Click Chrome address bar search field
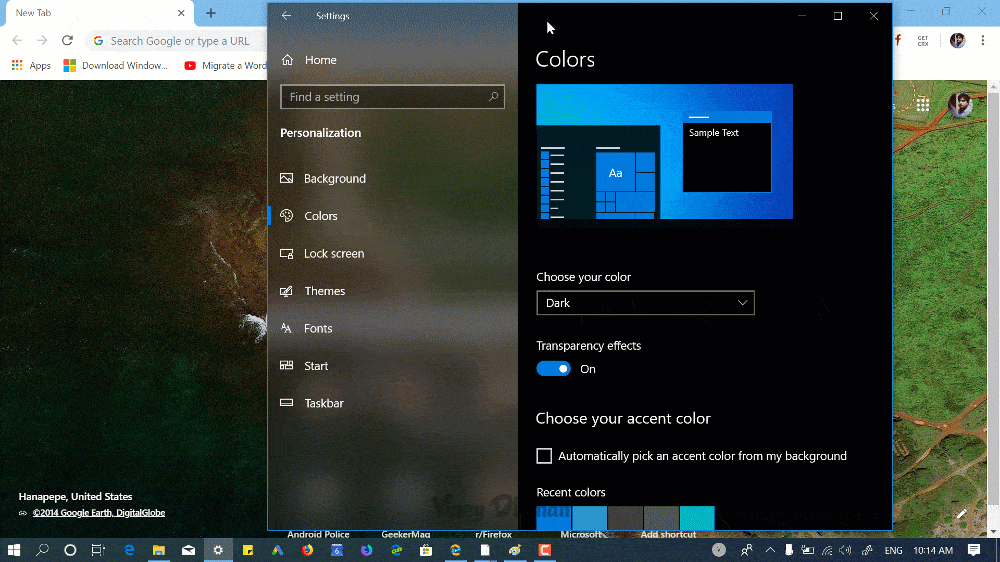 [177, 41]
